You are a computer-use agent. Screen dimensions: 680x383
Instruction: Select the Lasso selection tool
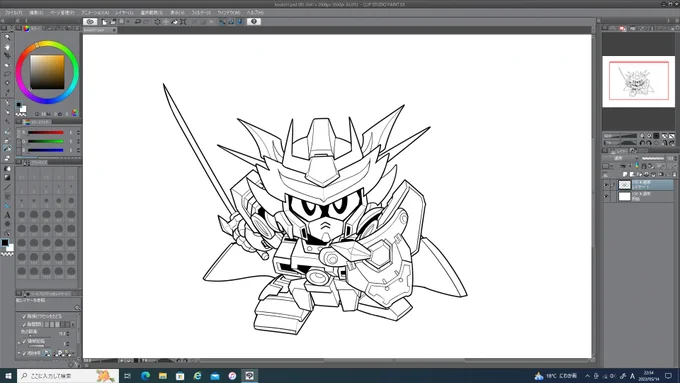click(7, 74)
